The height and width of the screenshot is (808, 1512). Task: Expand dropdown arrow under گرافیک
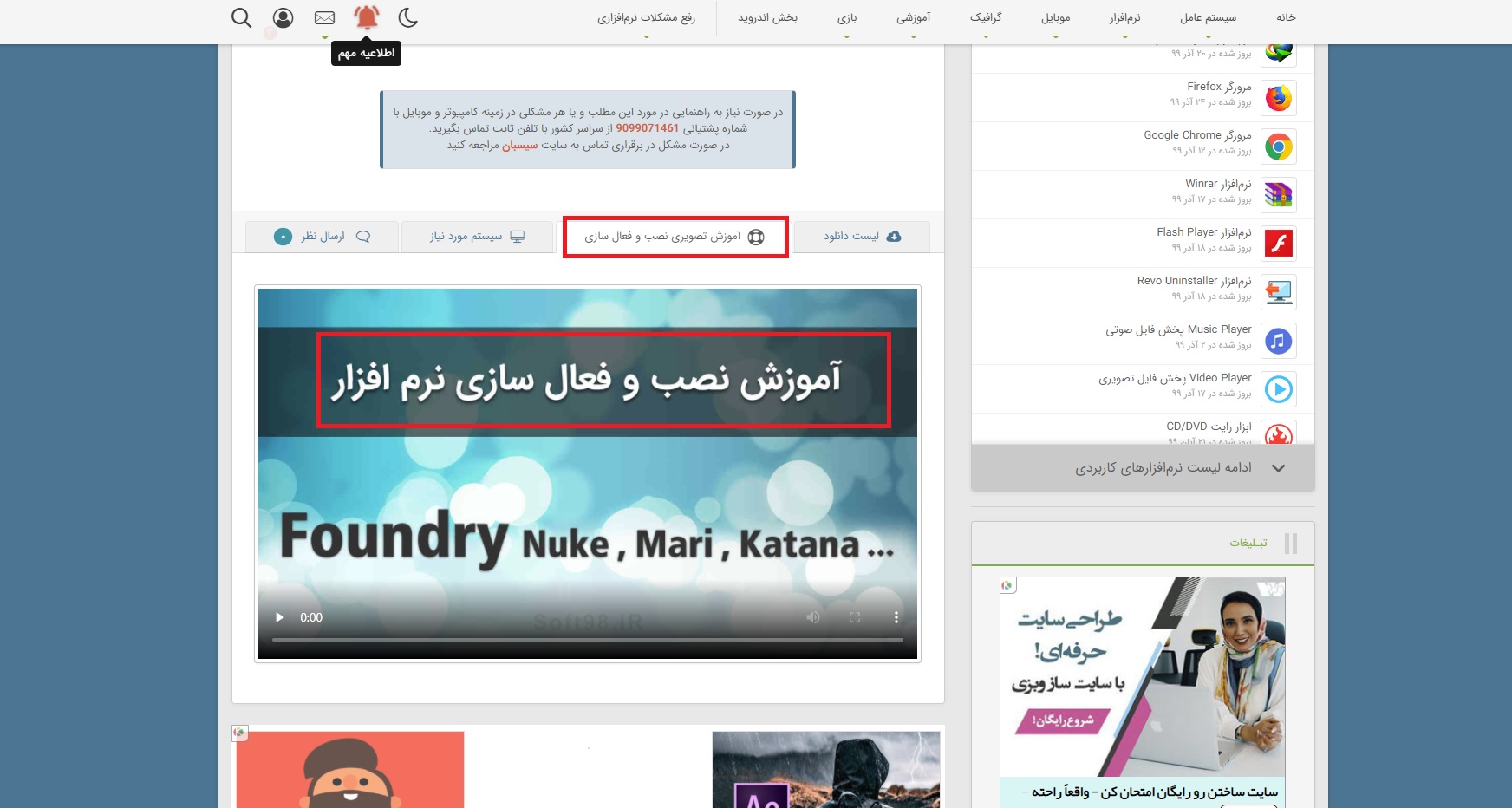click(x=986, y=36)
